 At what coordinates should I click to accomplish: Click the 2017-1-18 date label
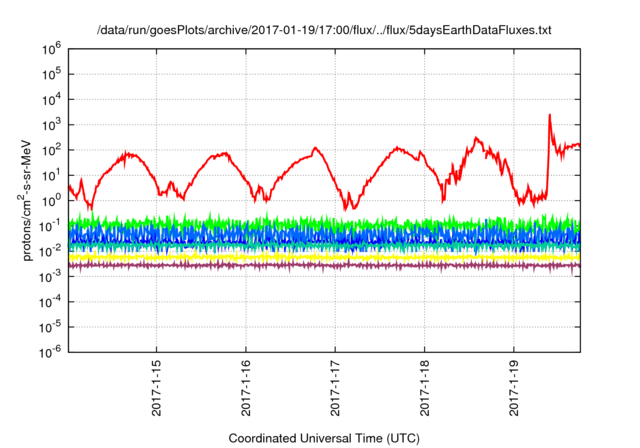pos(424,388)
